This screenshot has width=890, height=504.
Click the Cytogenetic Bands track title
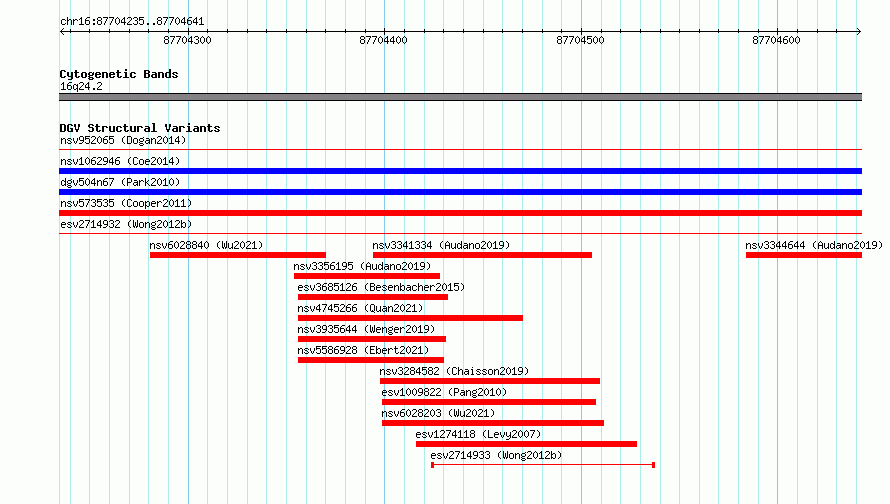pos(119,74)
